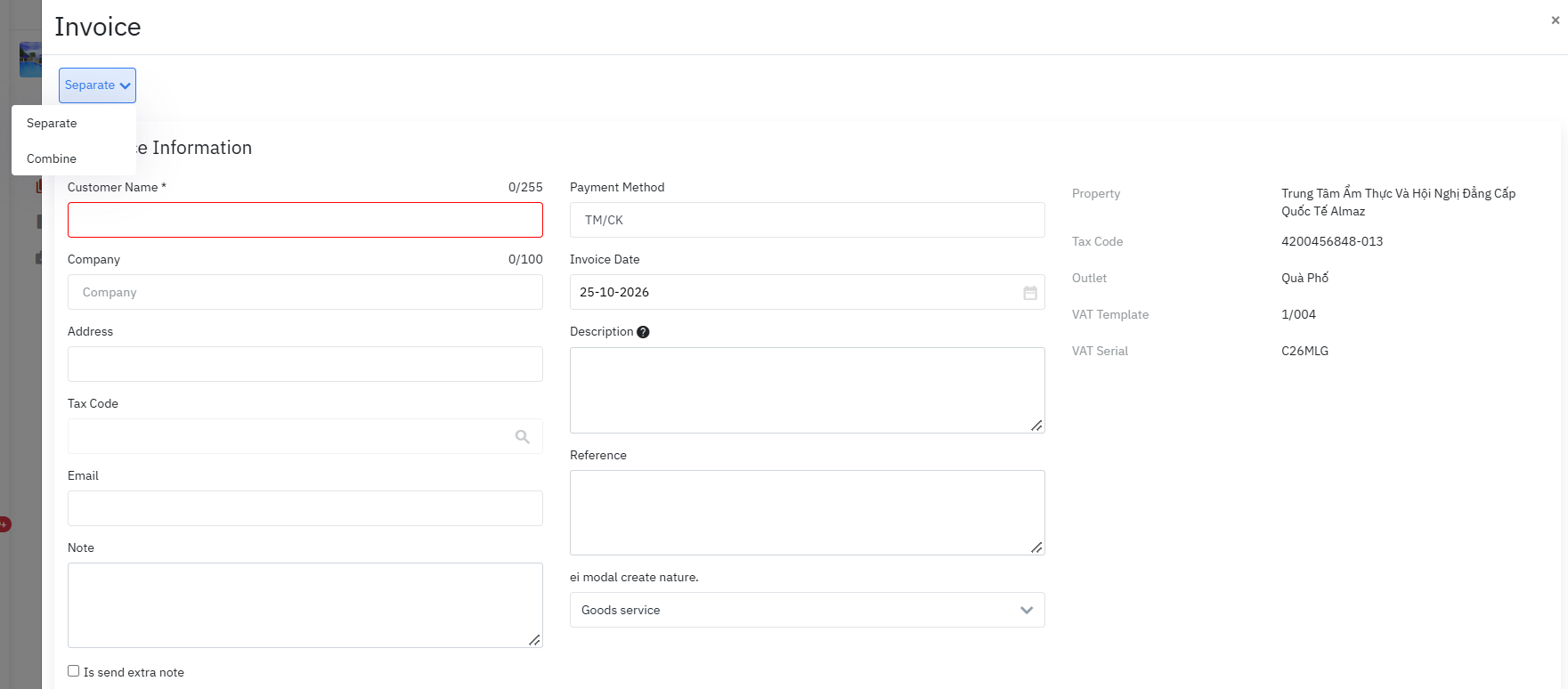
Task: Click the Address text field
Action: pos(305,364)
